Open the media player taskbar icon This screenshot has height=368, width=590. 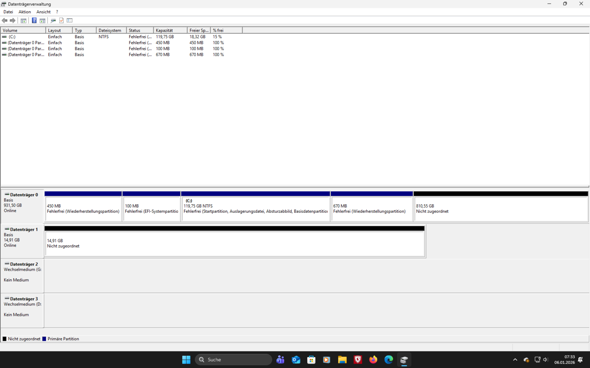click(327, 360)
